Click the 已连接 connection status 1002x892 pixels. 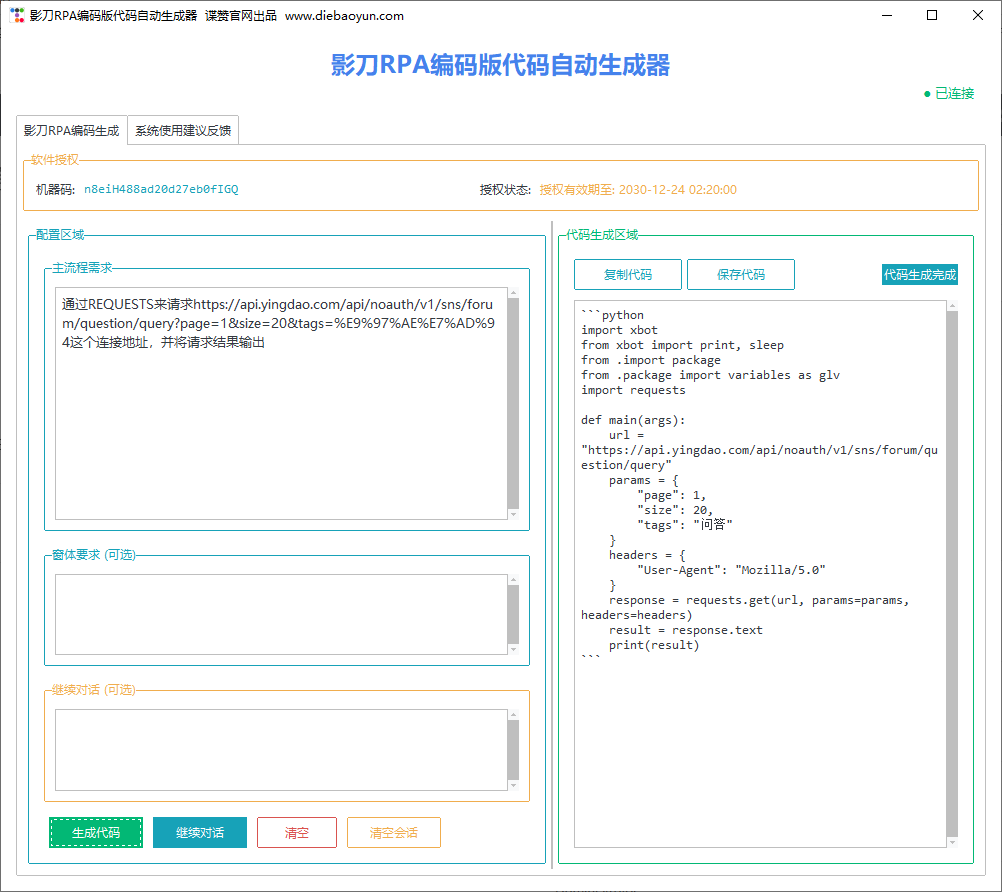954,93
